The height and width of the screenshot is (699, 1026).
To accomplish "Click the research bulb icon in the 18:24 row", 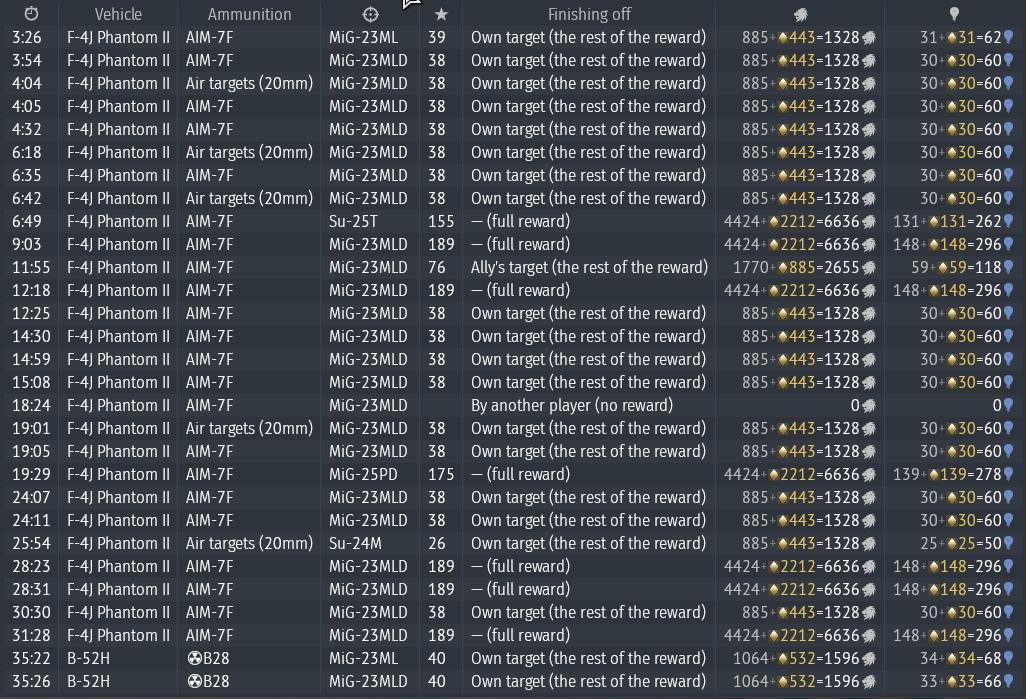I will pyautogui.click(x=1008, y=406).
